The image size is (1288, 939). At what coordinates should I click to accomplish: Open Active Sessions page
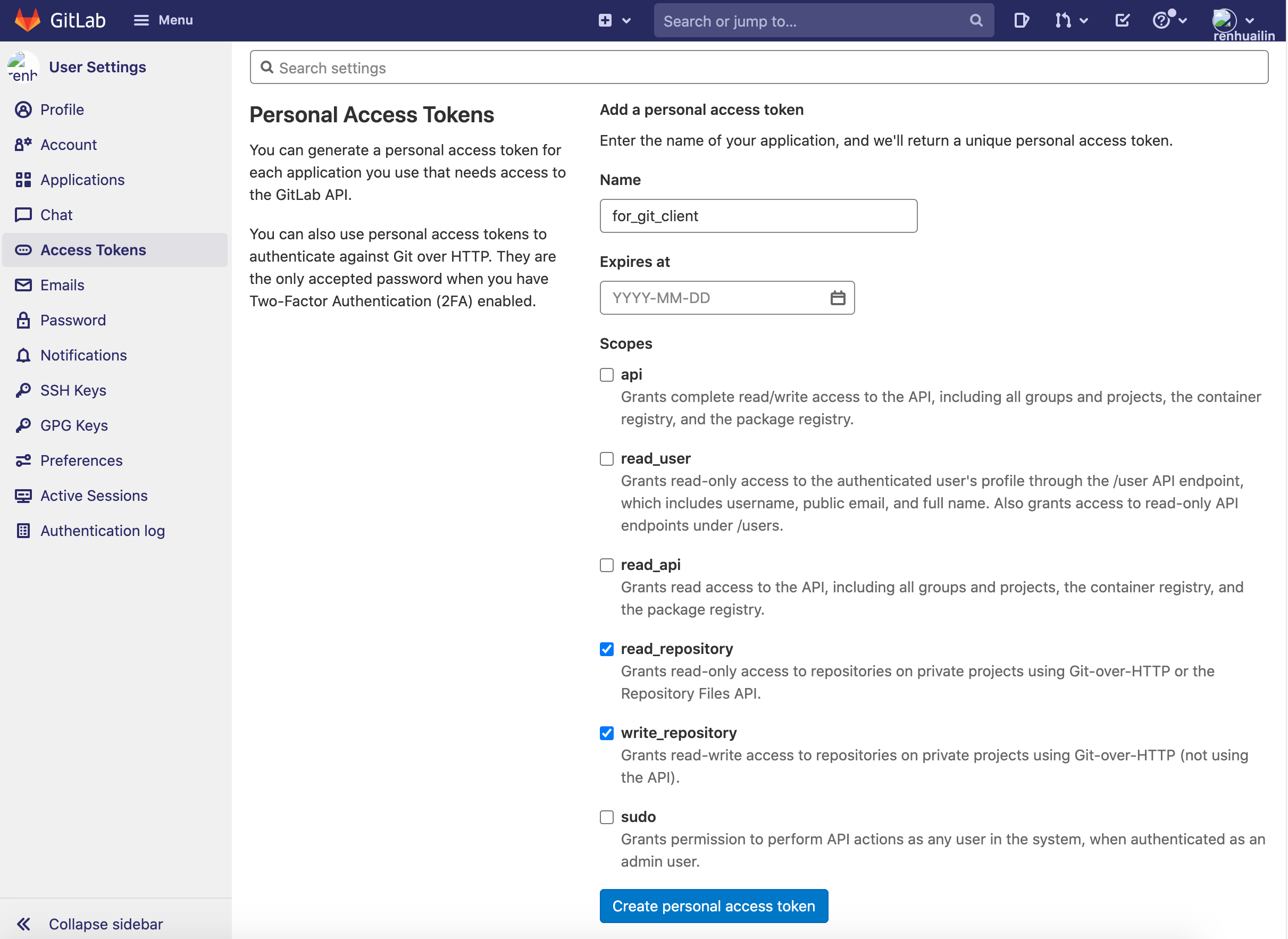click(x=94, y=496)
